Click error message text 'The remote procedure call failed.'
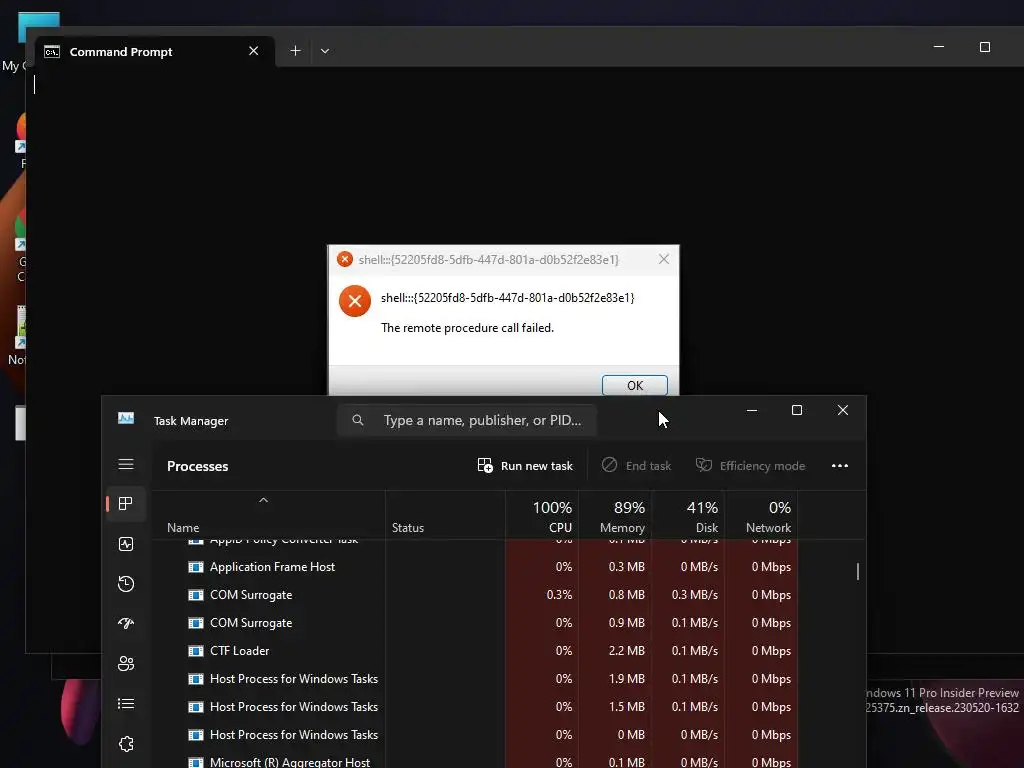Image resolution: width=1024 pixels, height=768 pixels. coord(467,328)
